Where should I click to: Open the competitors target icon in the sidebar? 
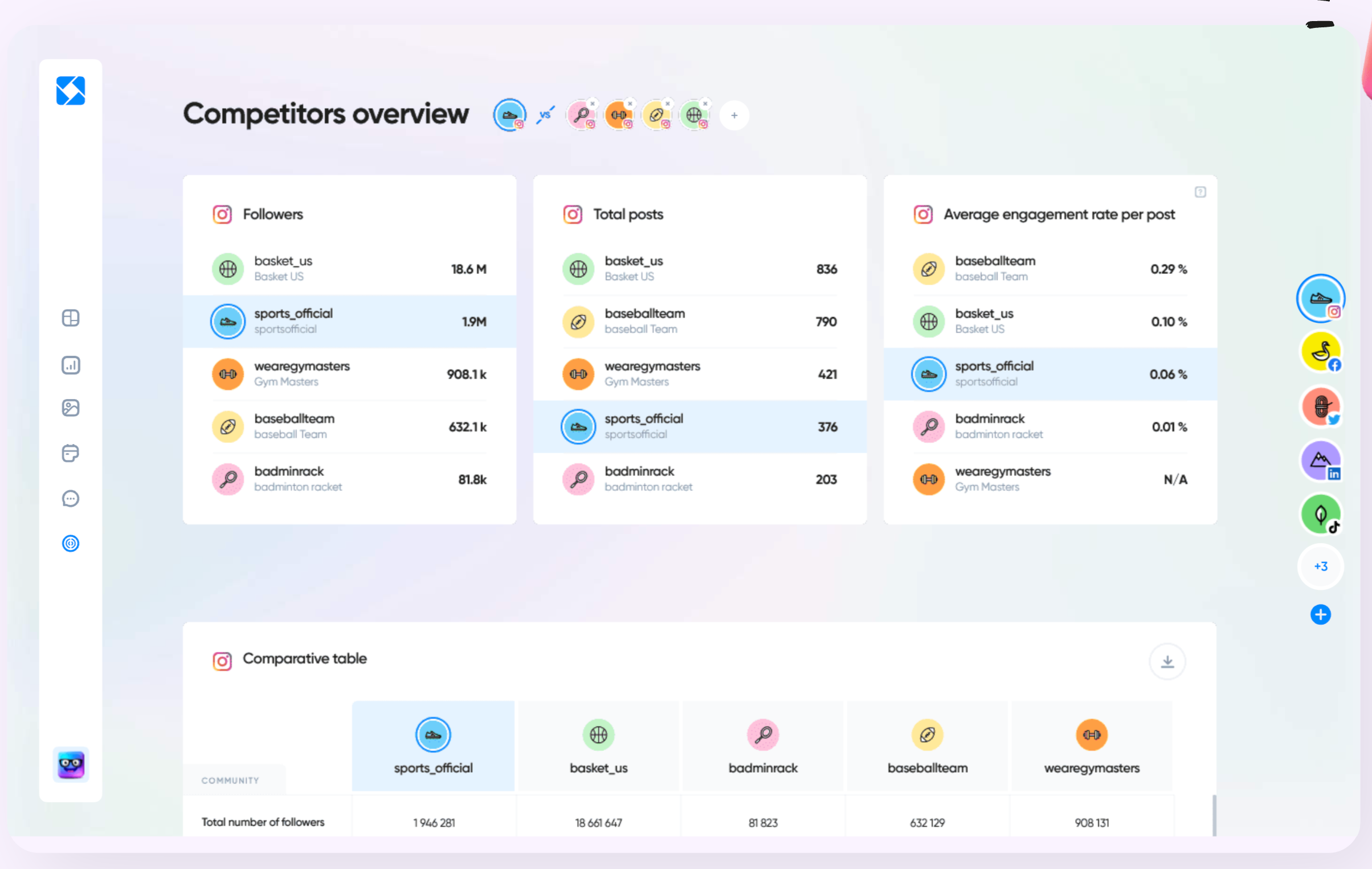tap(71, 544)
